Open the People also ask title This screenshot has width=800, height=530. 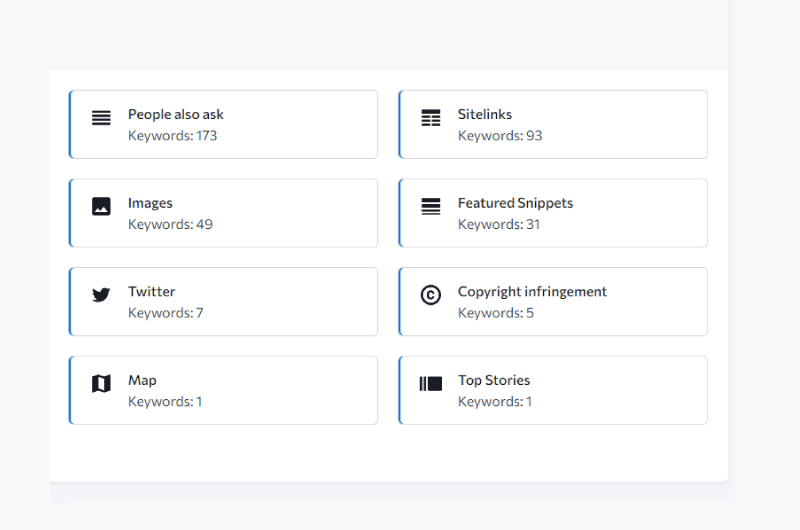click(176, 114)
